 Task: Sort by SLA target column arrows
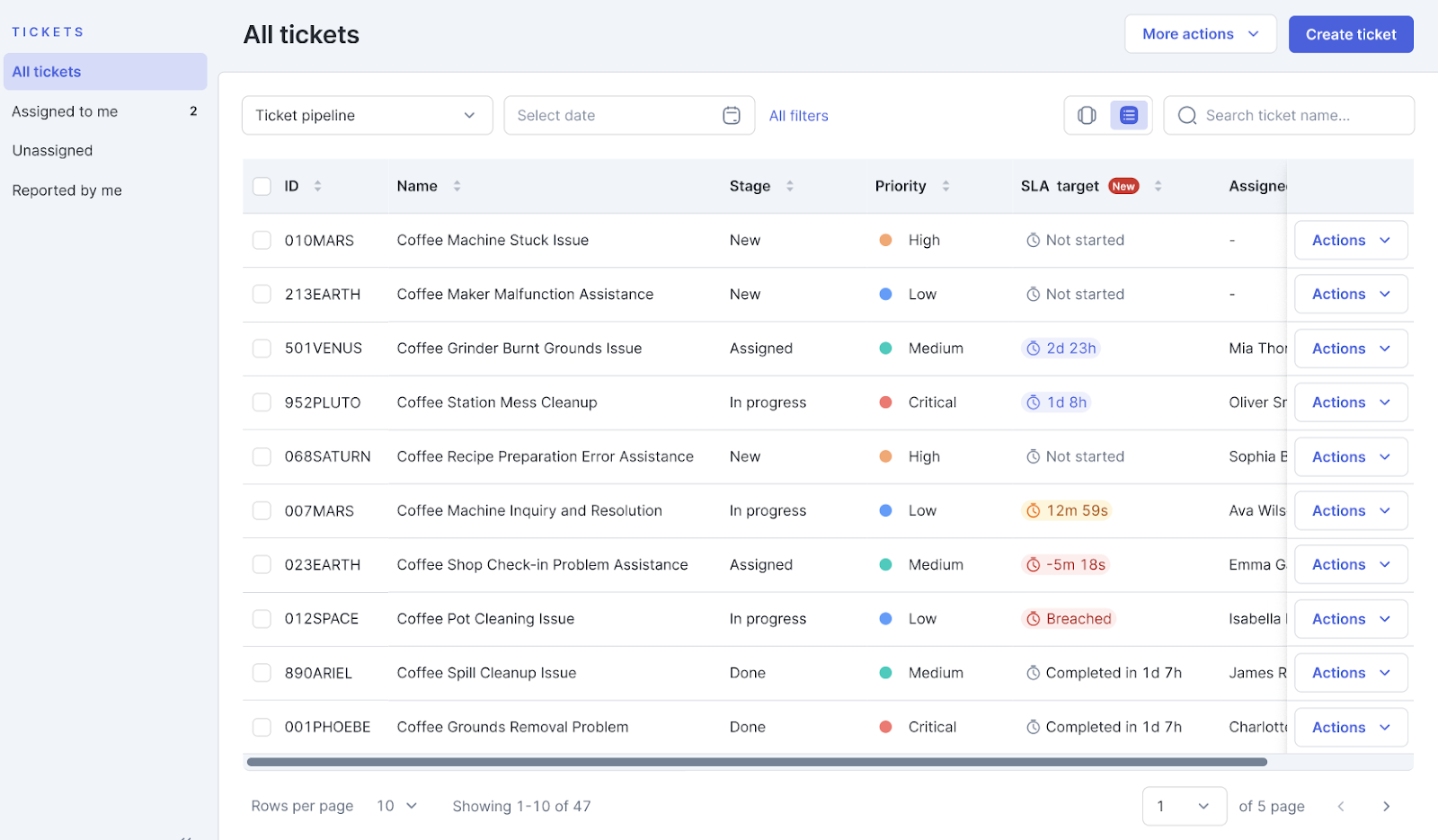[1158, 186]
